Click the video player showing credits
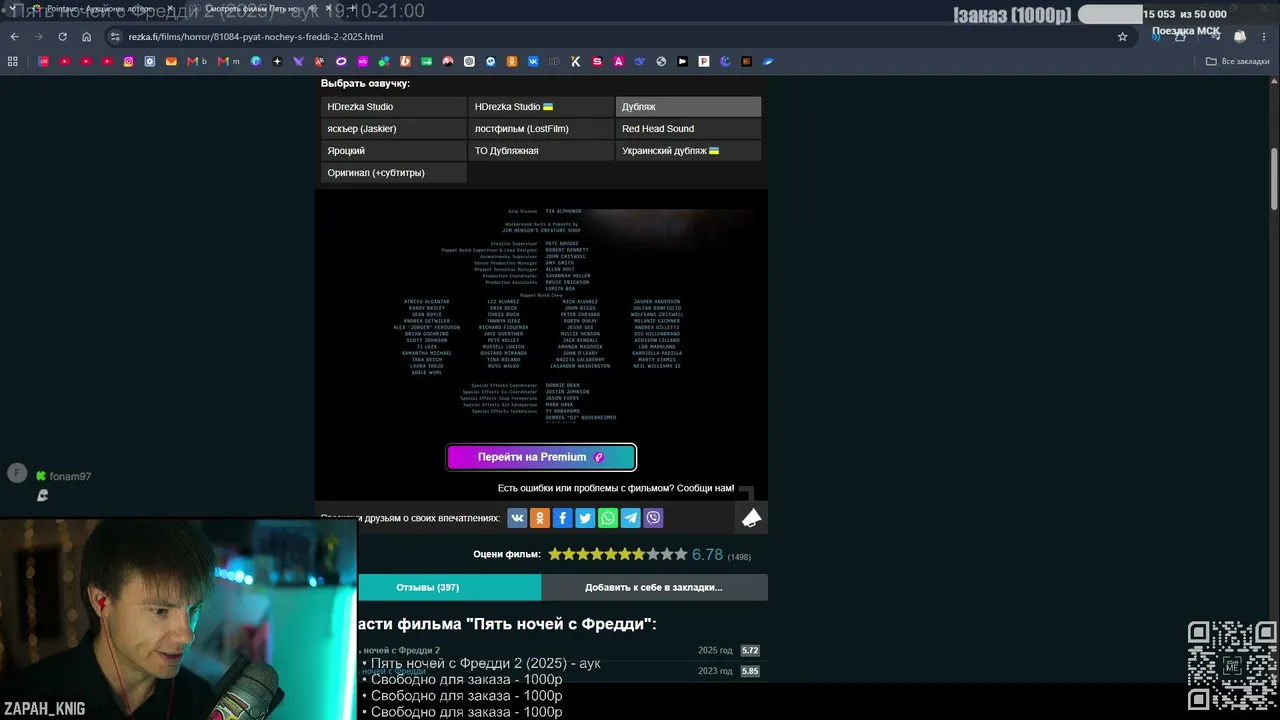1280x720 pixels. tap(541, 315)
